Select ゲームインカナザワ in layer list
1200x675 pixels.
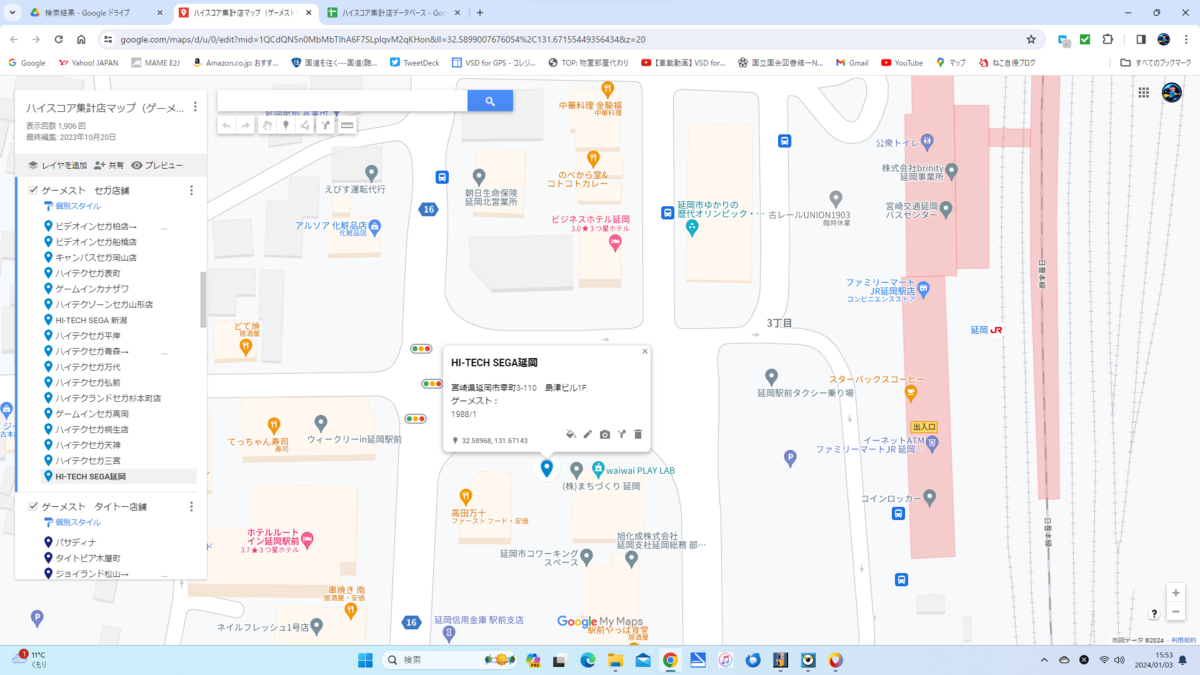click(x=92, y=288)
